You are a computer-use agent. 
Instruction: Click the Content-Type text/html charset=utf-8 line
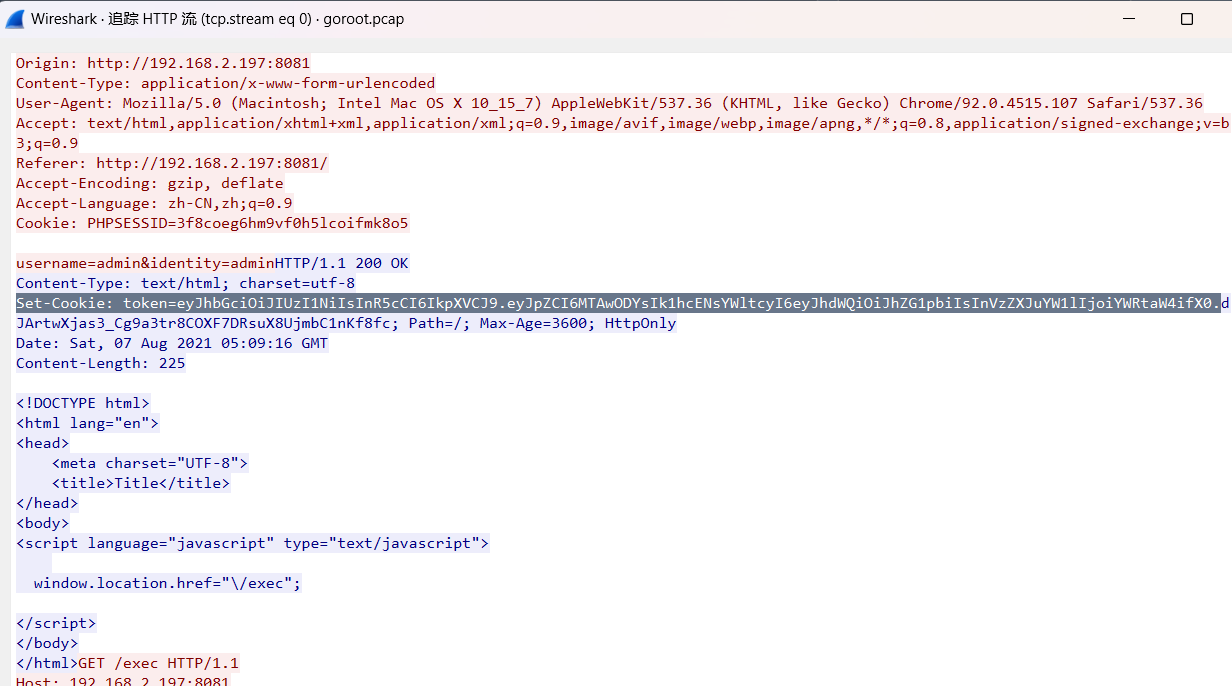point(185,283)
